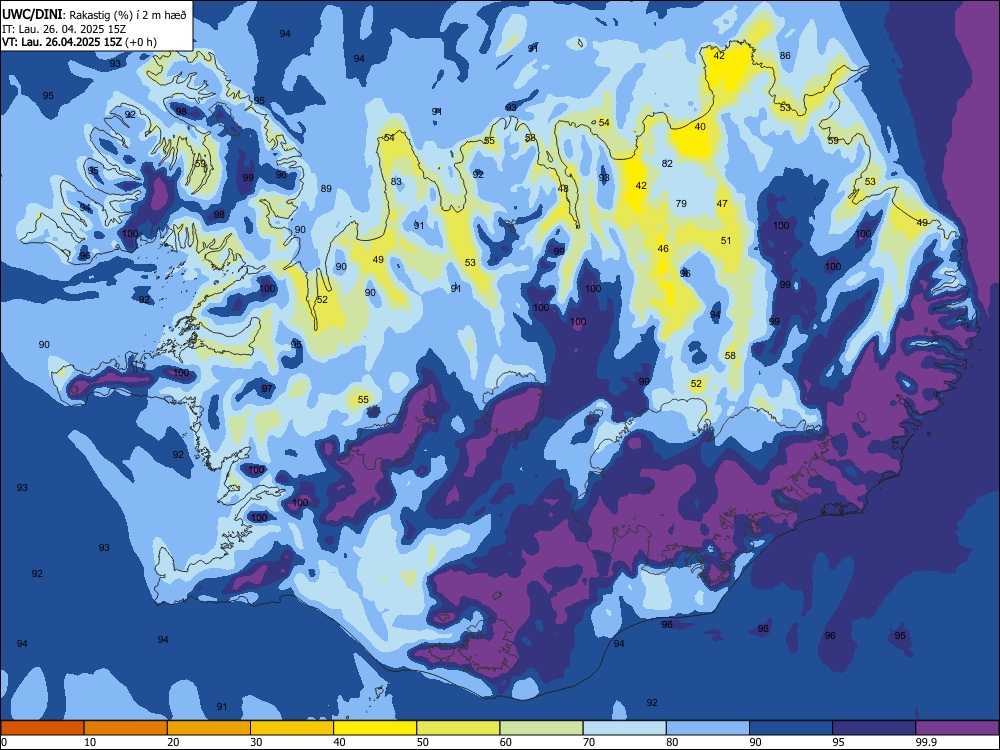
Task: Click the dark navy 95–99.9 legend swatch
Action: [874, 728]
